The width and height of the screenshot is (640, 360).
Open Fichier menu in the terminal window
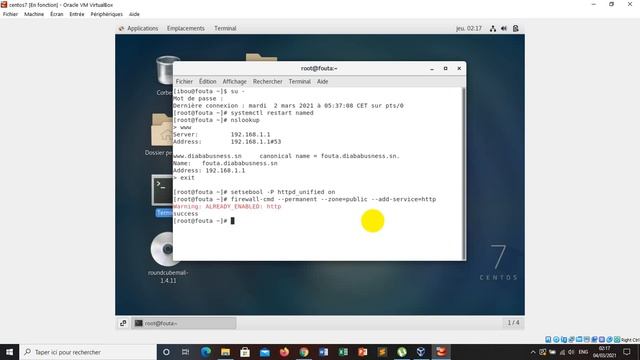tap(184, 82)
